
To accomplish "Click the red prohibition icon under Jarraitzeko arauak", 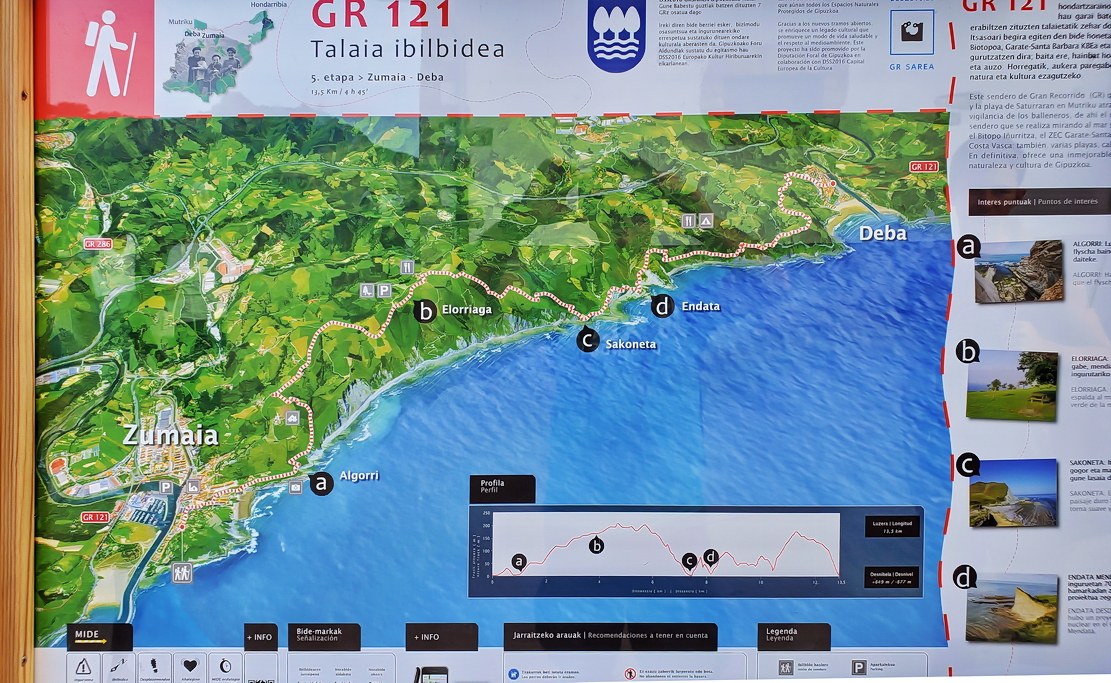I will pos(630,674).
